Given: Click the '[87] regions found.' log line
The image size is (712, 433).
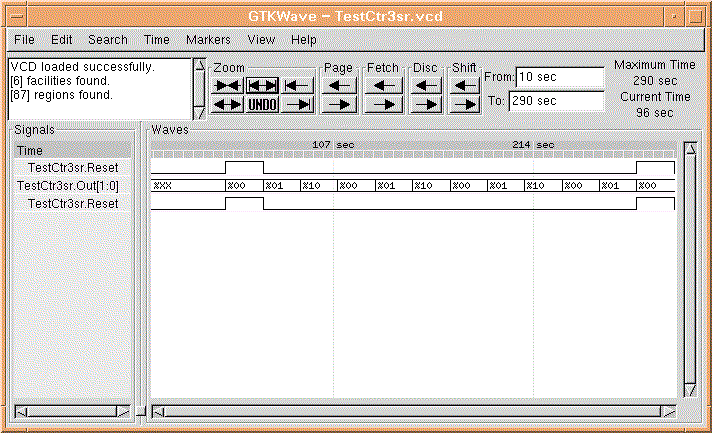Looking at the screenshot, I should [61, 95].
